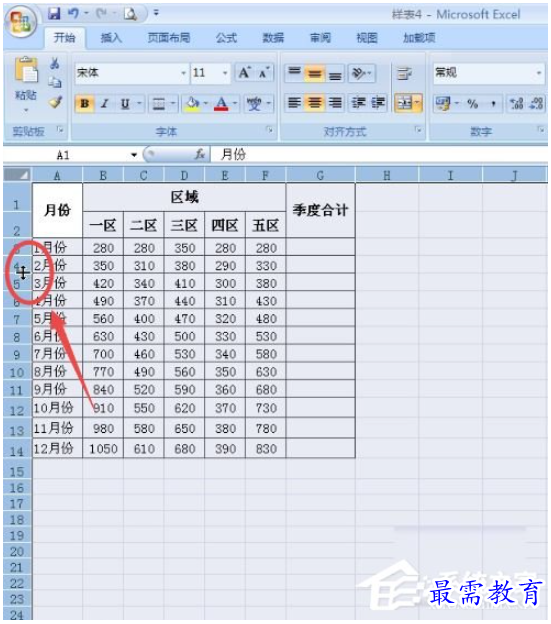
Task: Apply red font color
Action: click(221, 104)
